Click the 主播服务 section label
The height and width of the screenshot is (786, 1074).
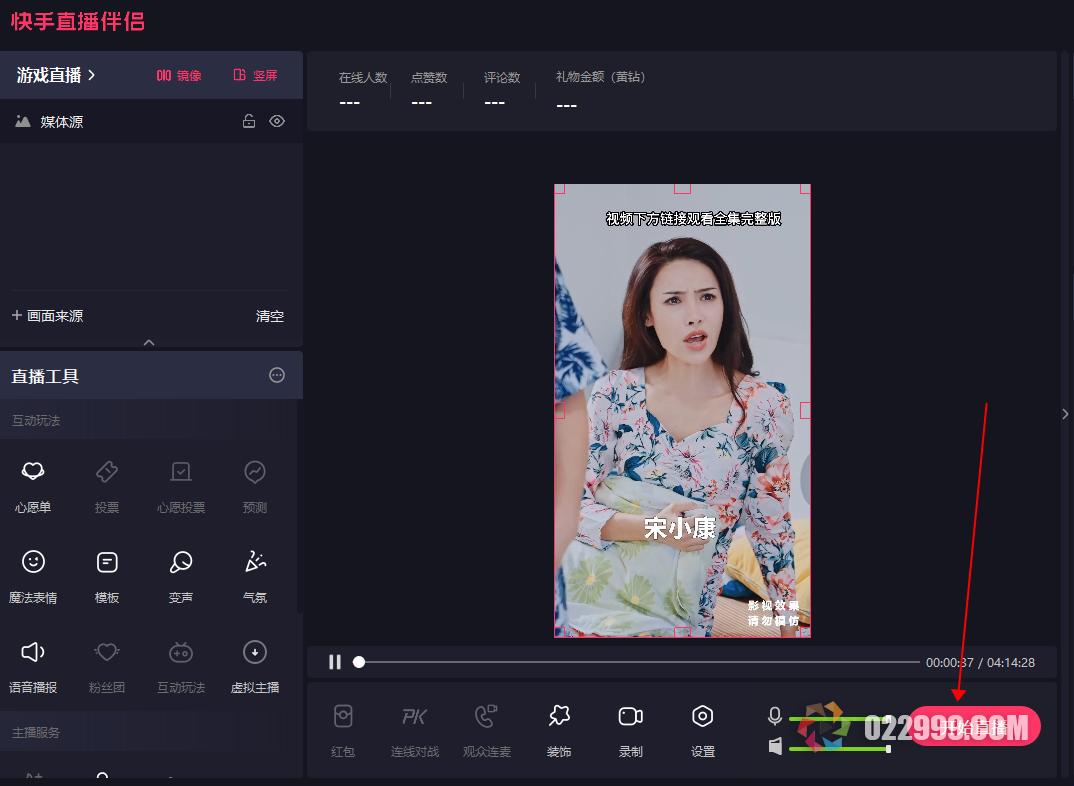(x=36, y=733)
